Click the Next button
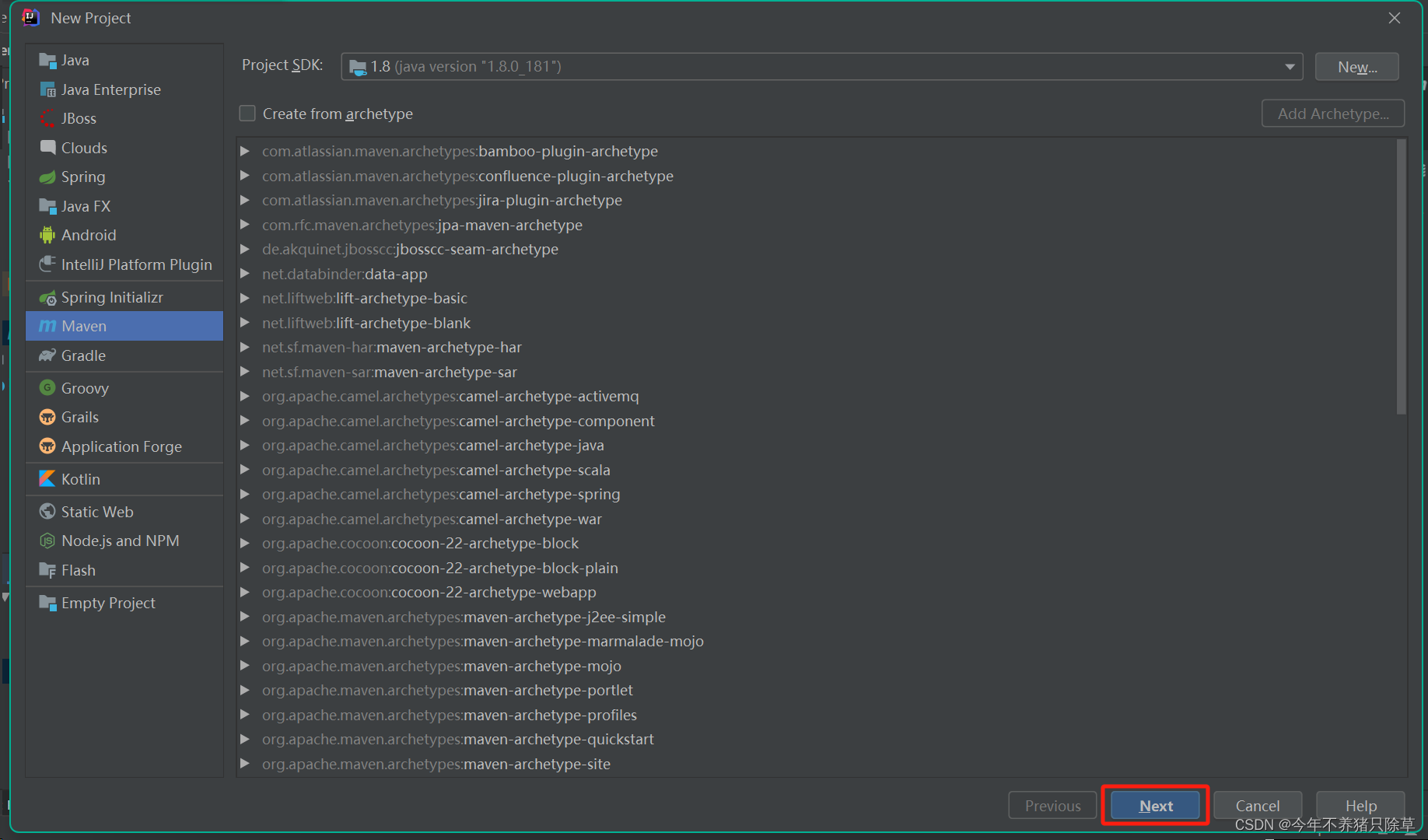 pos(1155,806)
